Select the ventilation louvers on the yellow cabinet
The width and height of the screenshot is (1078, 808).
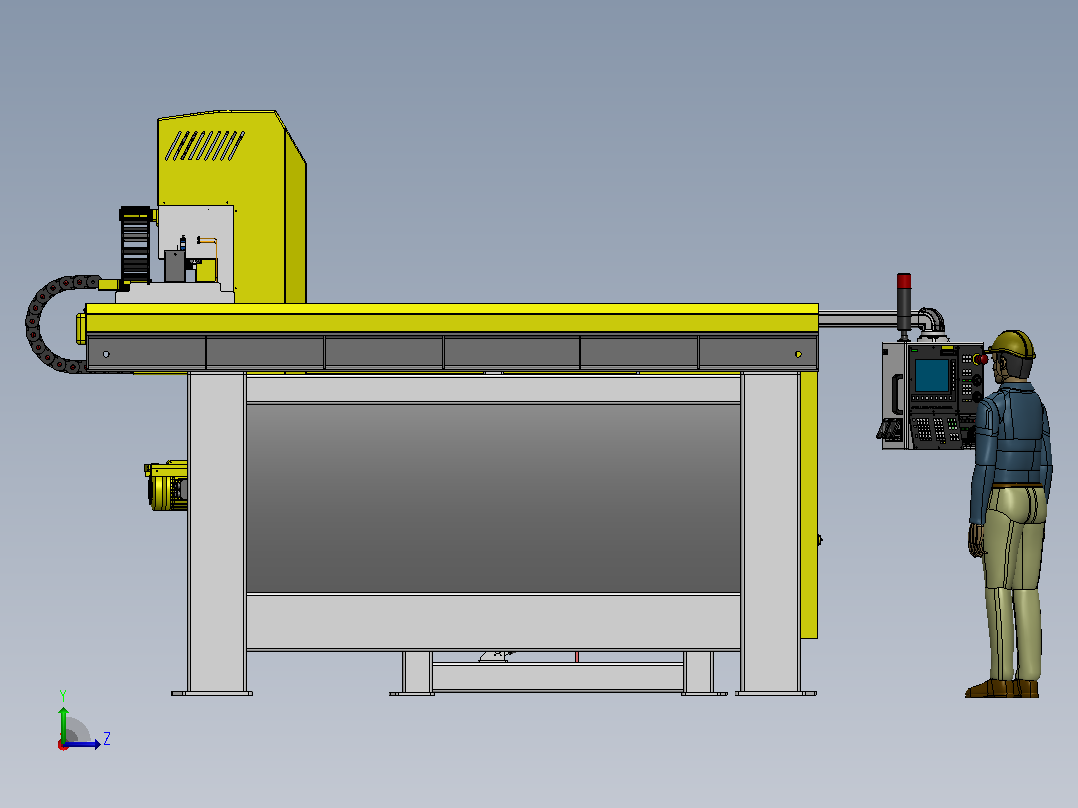click(x=204, y=145)
